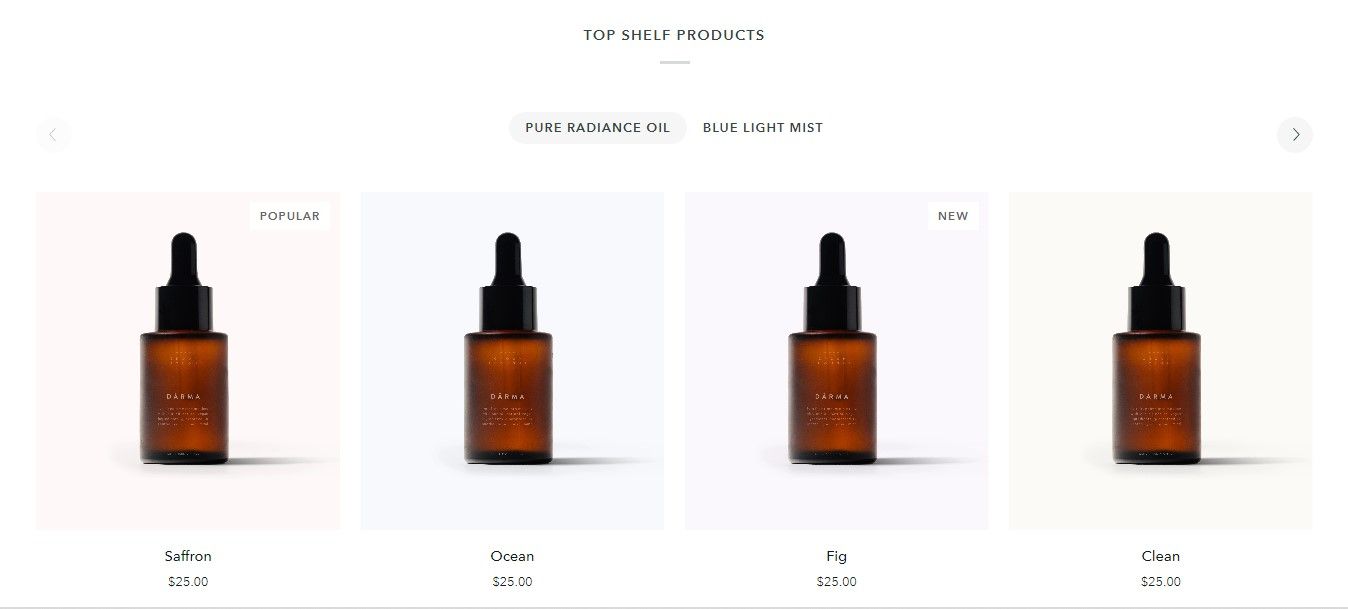Click the Fig $25.00 price
Image resolution: width=1348 pixels, height=609 pixels.
pos(836,582)
